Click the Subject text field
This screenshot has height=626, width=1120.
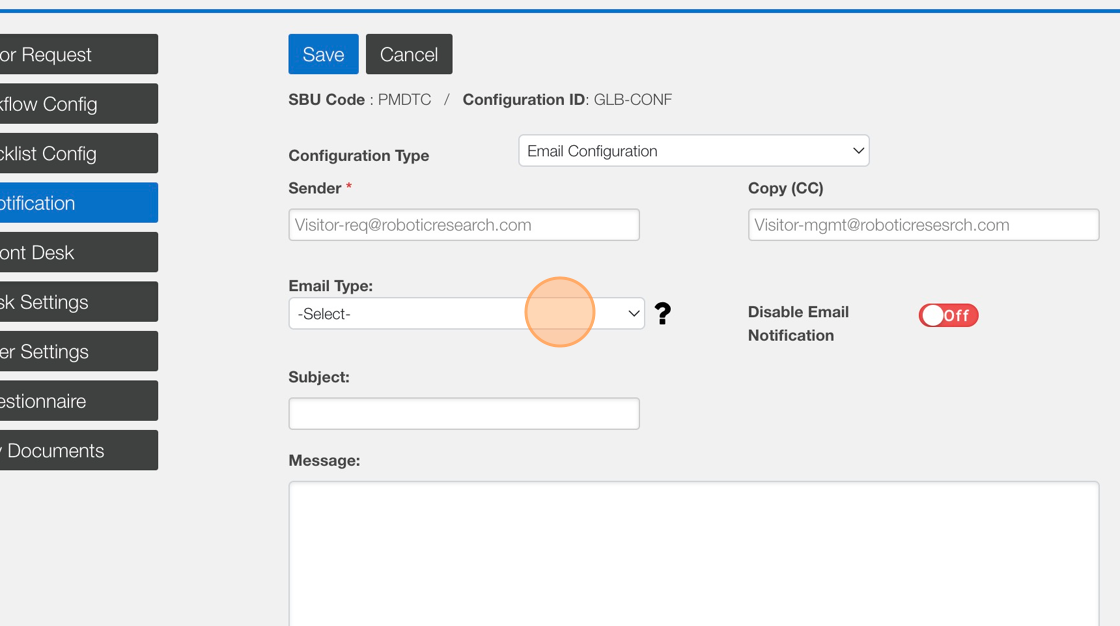coord(464,414)
